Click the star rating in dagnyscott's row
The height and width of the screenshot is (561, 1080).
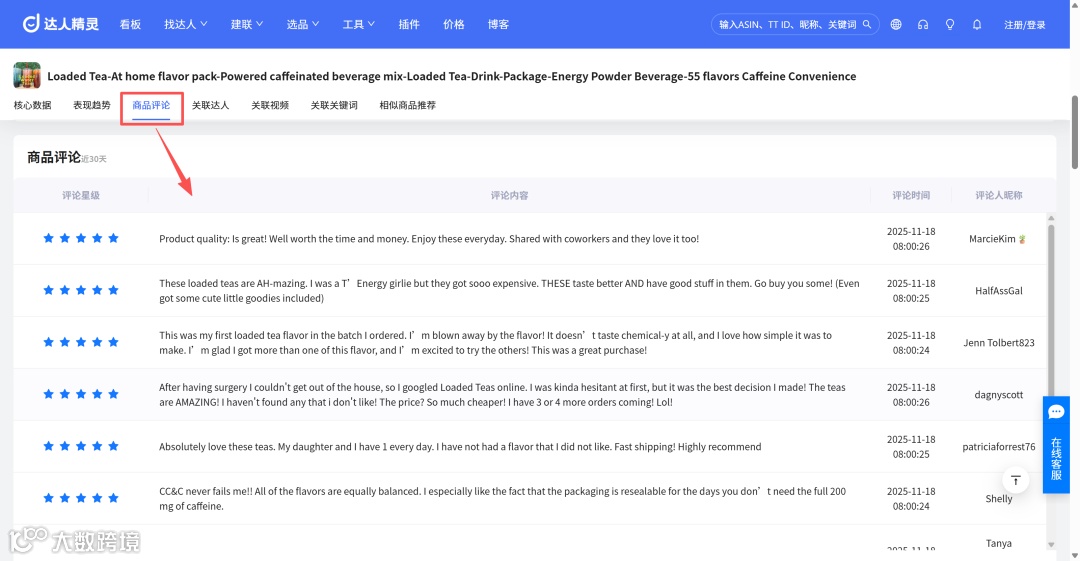click(x=81, y=394)
